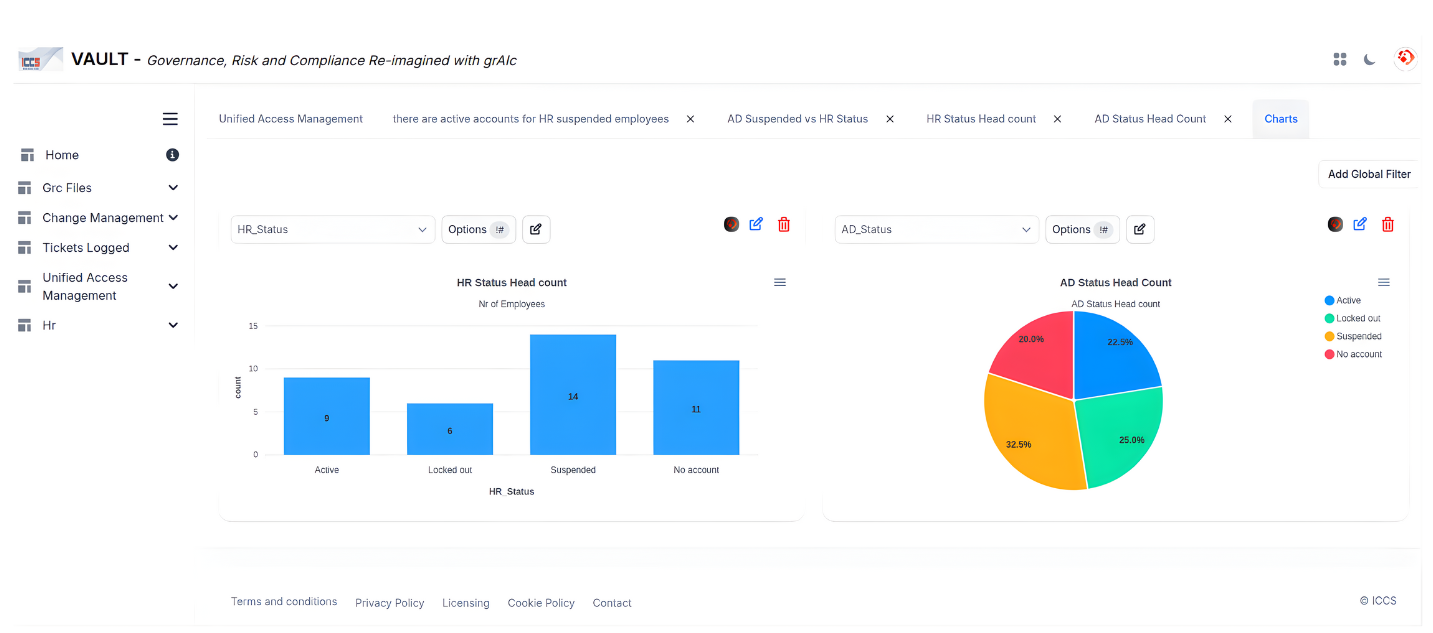Open the AD Status chart hamburger menu
The image size is (1433, 633).
point(1384,283)
